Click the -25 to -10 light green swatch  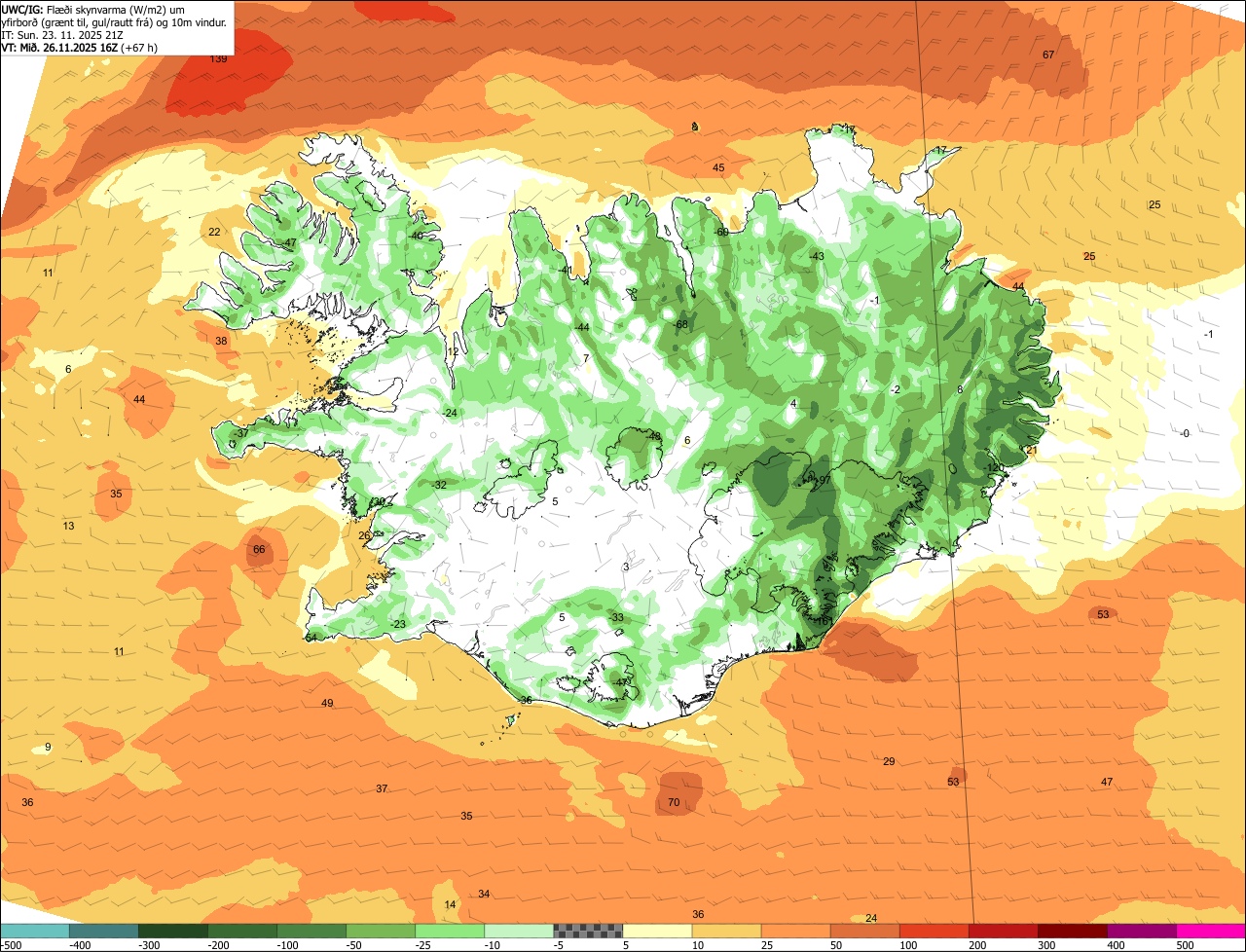[x=450, y=931]
